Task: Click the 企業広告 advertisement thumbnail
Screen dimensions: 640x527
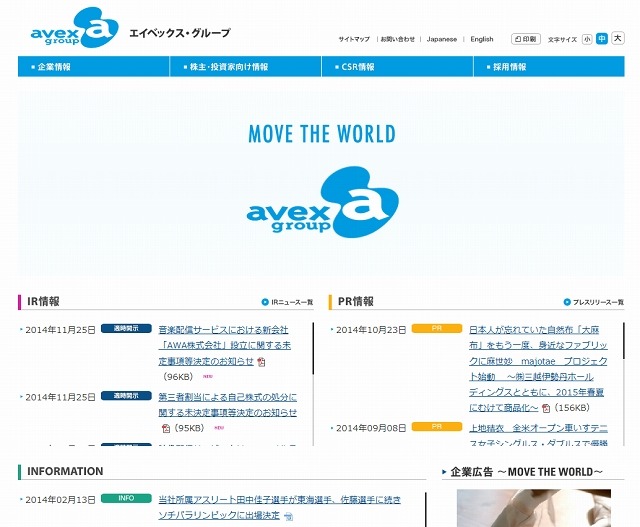Action: click(534, 508)
